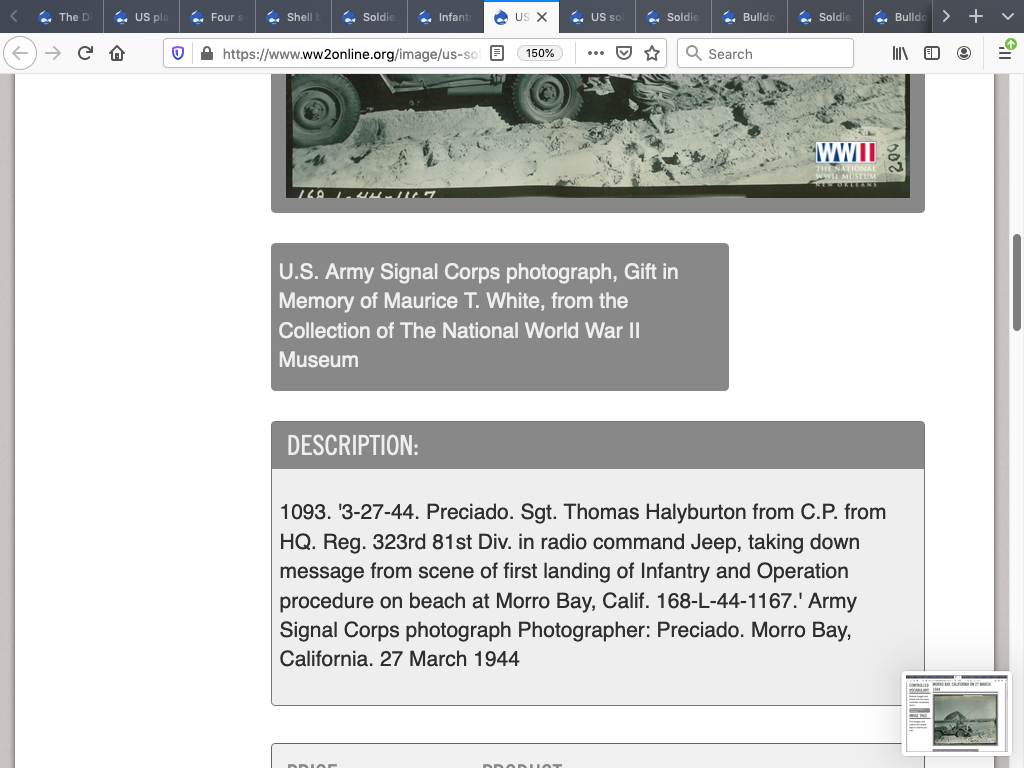Open the Firefox hamburger application menu
The image size is (1024, 768).
[1004, 54]
